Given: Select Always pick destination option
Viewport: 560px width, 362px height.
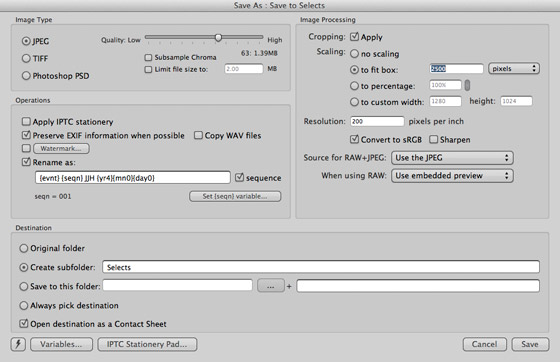Looking at the screenshot, I should click(24, 306).
